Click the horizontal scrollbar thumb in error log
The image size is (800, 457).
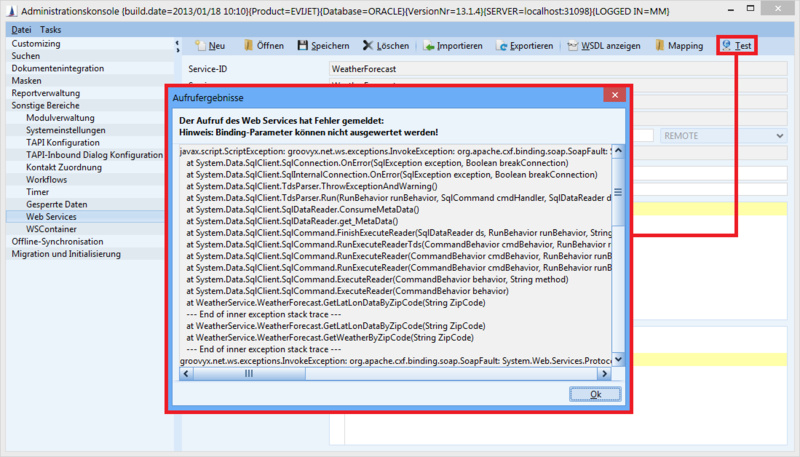click(249, 374)
